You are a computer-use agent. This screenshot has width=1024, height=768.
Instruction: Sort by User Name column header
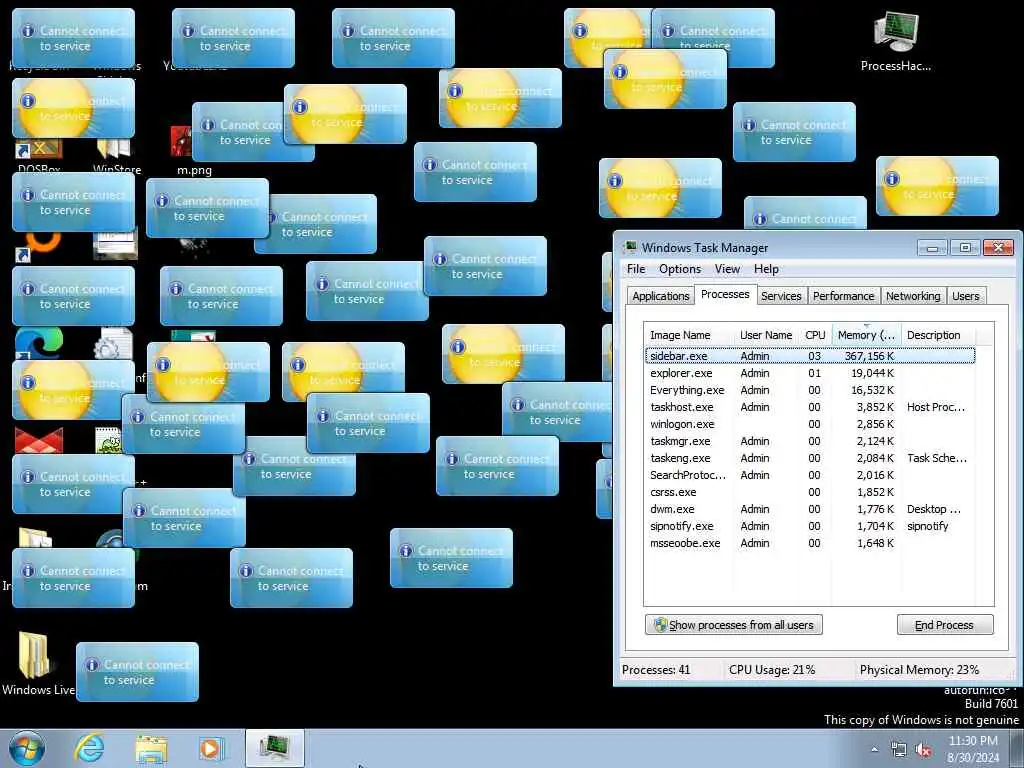(767, 335)
